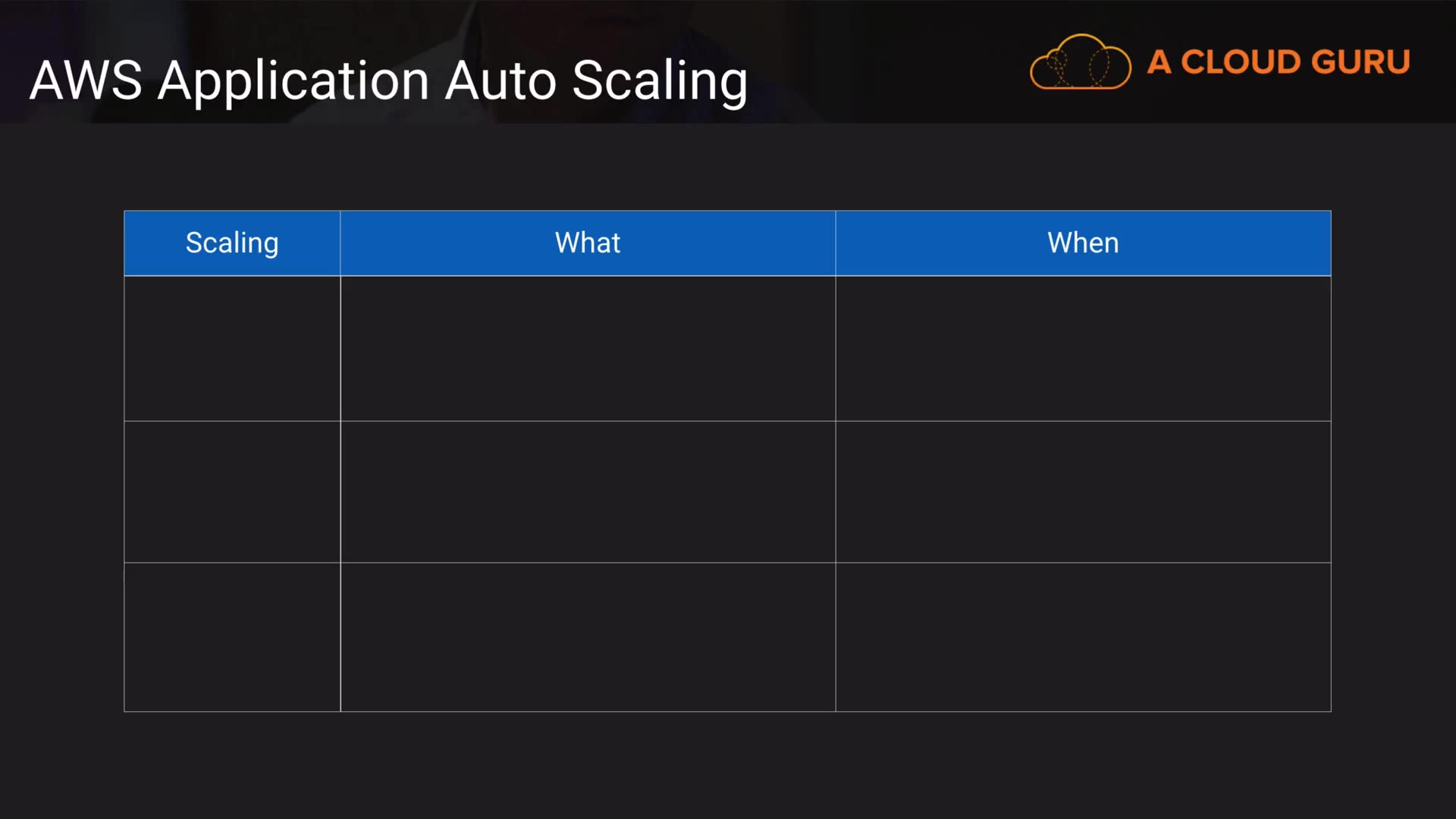Viewport: 1456px width, 819px height.
Task: Click the word Scaling in the slide title
Action: click(x=659, y=82)
